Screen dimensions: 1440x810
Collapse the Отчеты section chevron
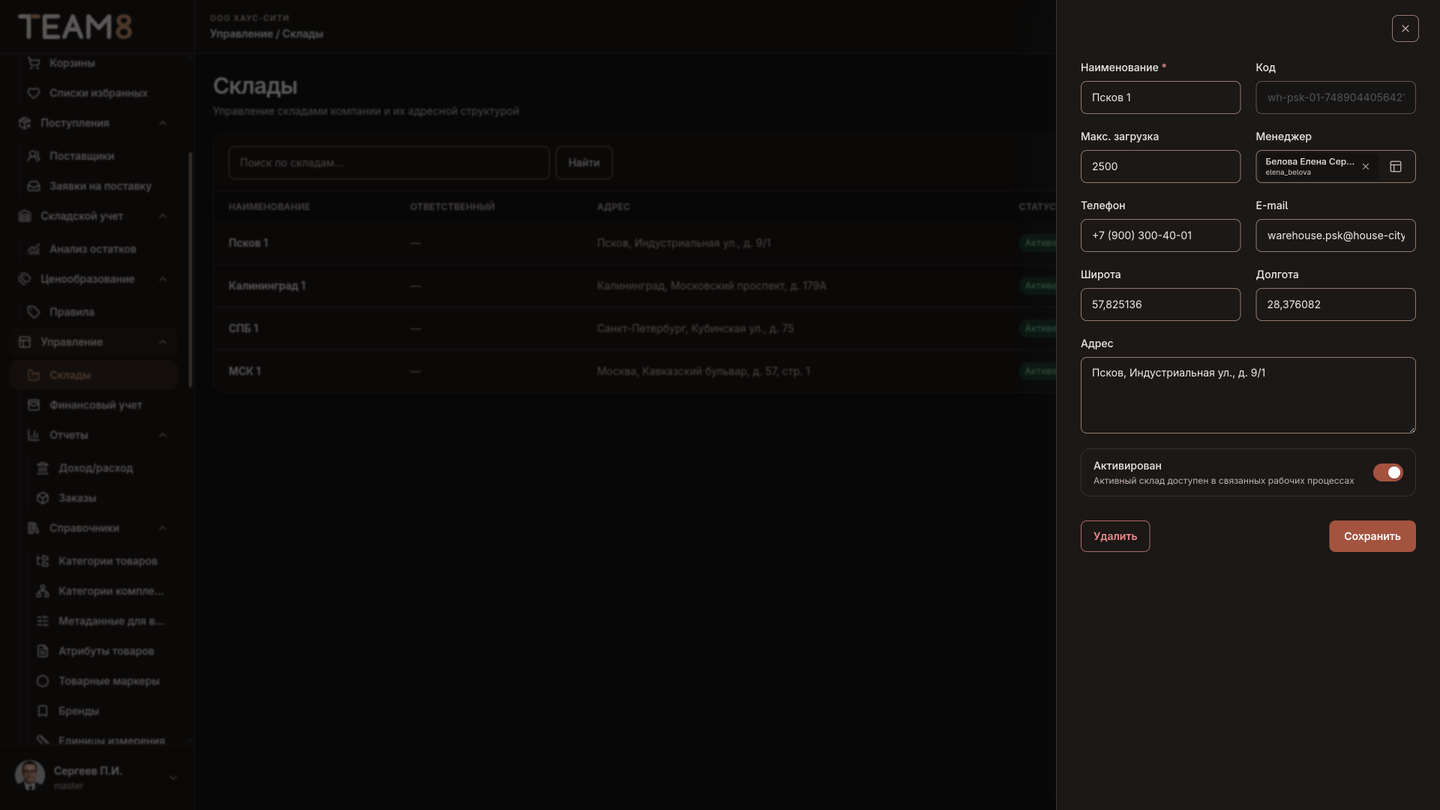coord(163,435)
